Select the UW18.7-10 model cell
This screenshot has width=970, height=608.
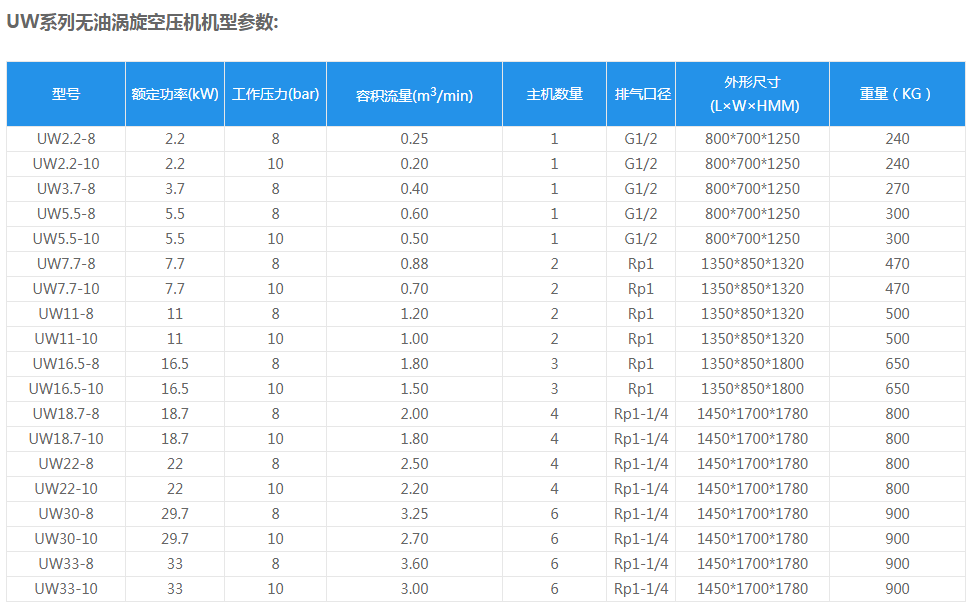coord(66,439)
